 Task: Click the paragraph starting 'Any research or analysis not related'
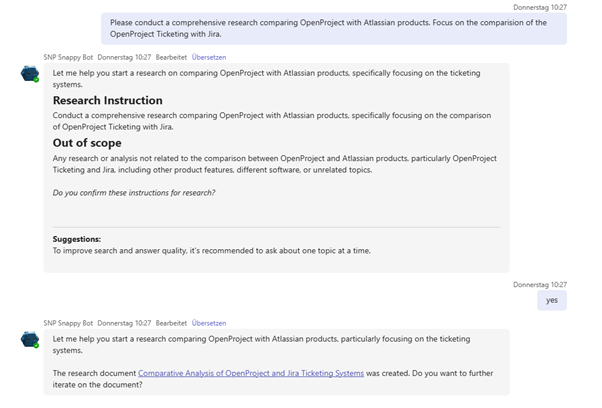point(275,164)
